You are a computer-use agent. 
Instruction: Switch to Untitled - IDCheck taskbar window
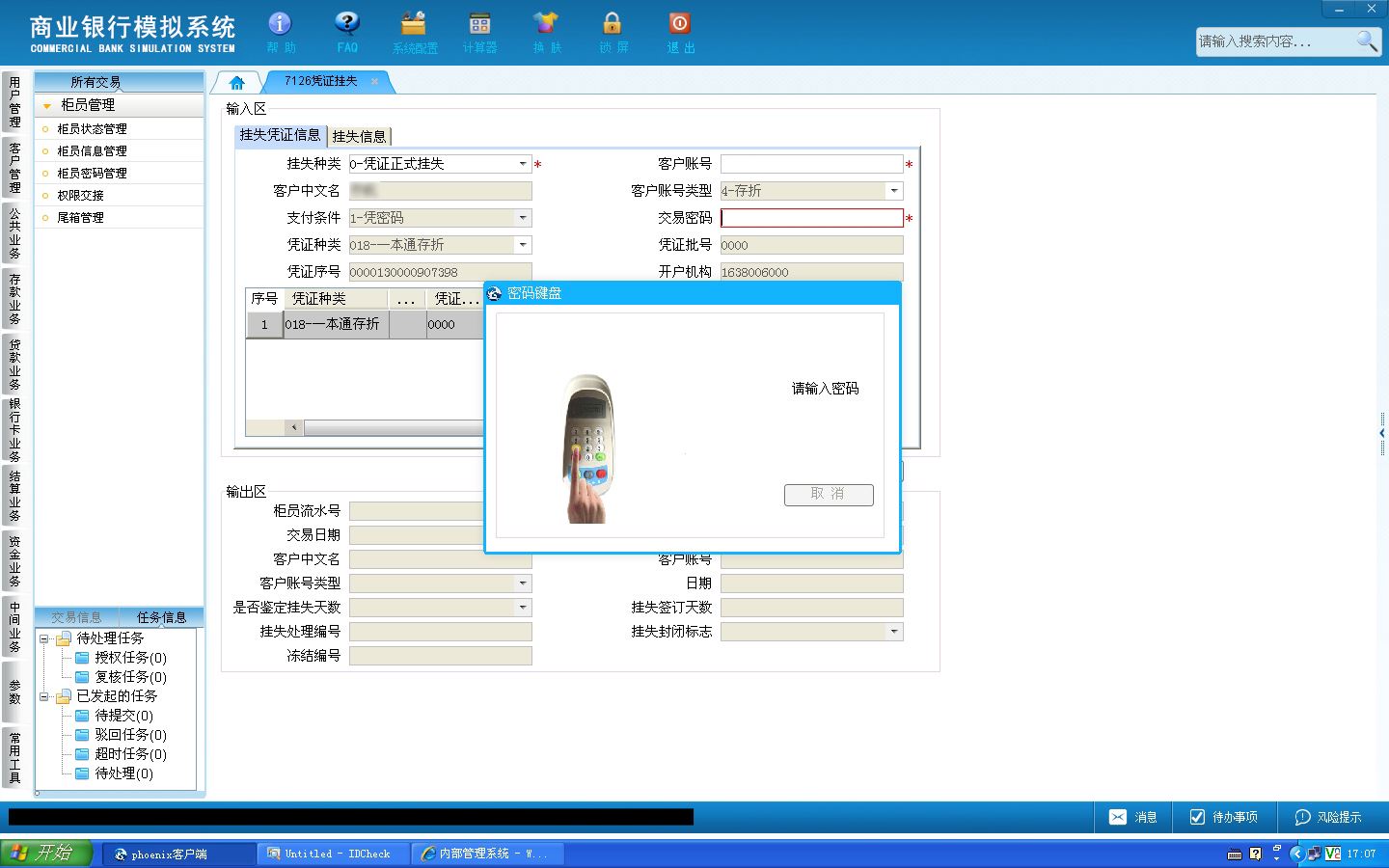click(x=335, y=854)
